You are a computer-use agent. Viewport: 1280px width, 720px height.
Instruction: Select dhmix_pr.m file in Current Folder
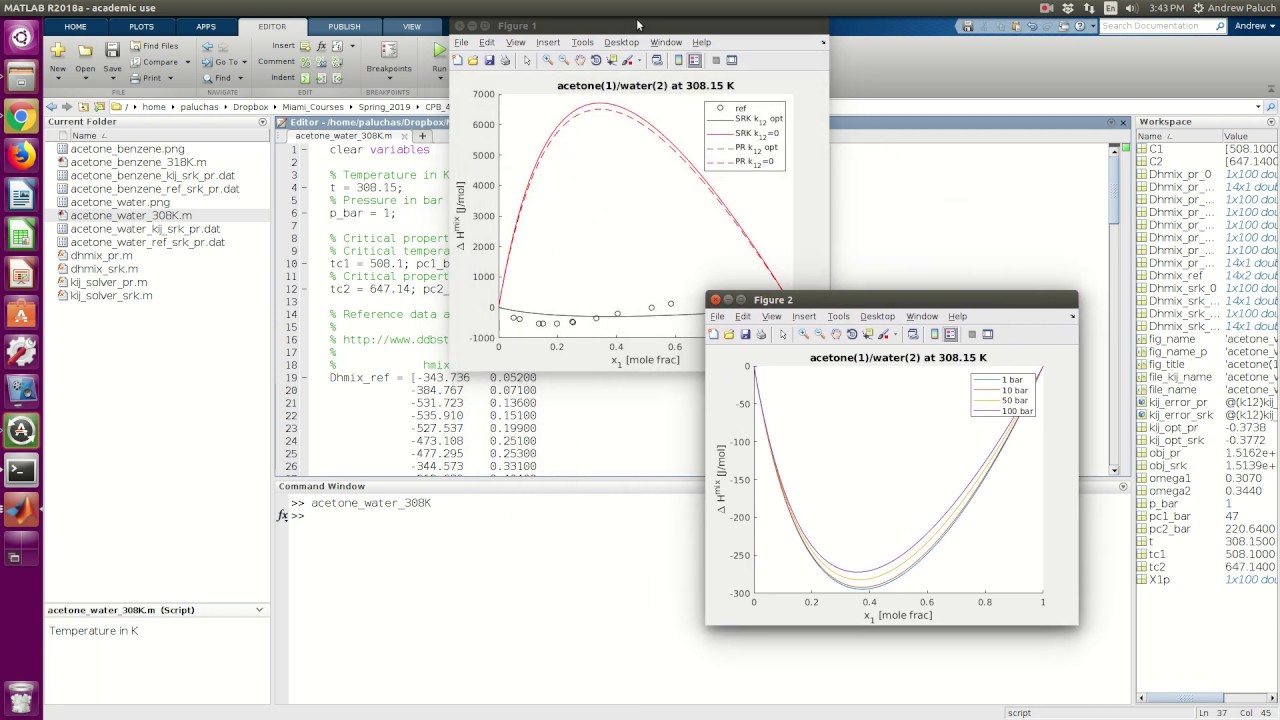tap(102, 256)
